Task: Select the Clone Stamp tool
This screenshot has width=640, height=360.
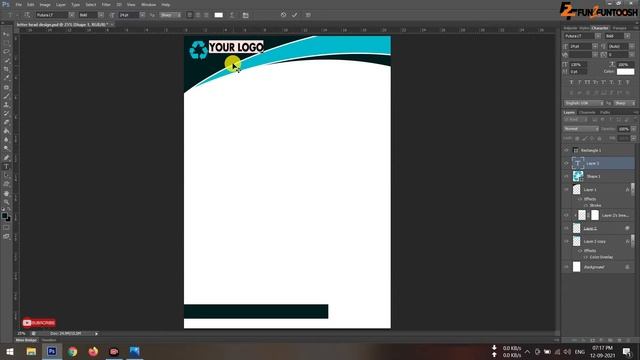Action: (x=6, y=105)
